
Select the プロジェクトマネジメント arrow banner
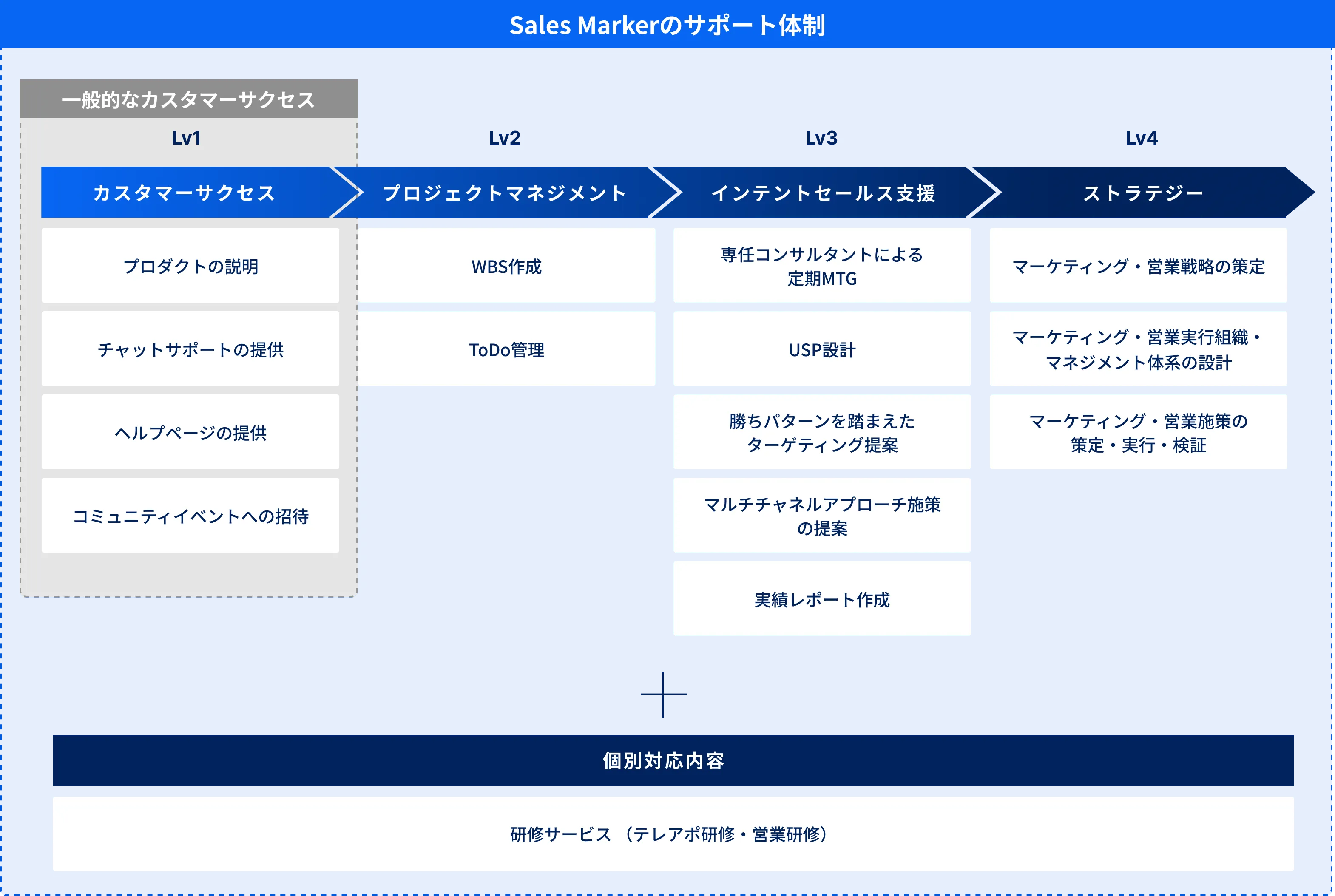click(505, 193)
